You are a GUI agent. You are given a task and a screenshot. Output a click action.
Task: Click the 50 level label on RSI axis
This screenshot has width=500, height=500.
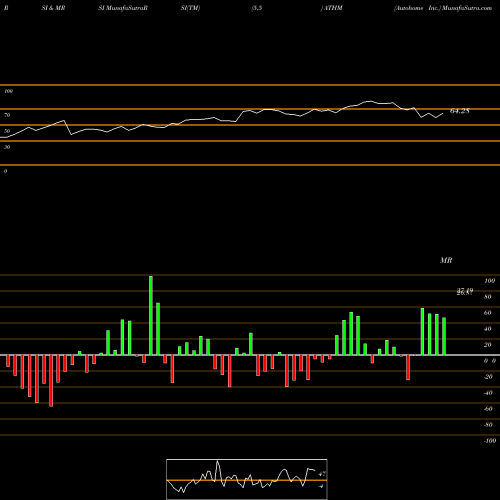click(x=7, y=131)
